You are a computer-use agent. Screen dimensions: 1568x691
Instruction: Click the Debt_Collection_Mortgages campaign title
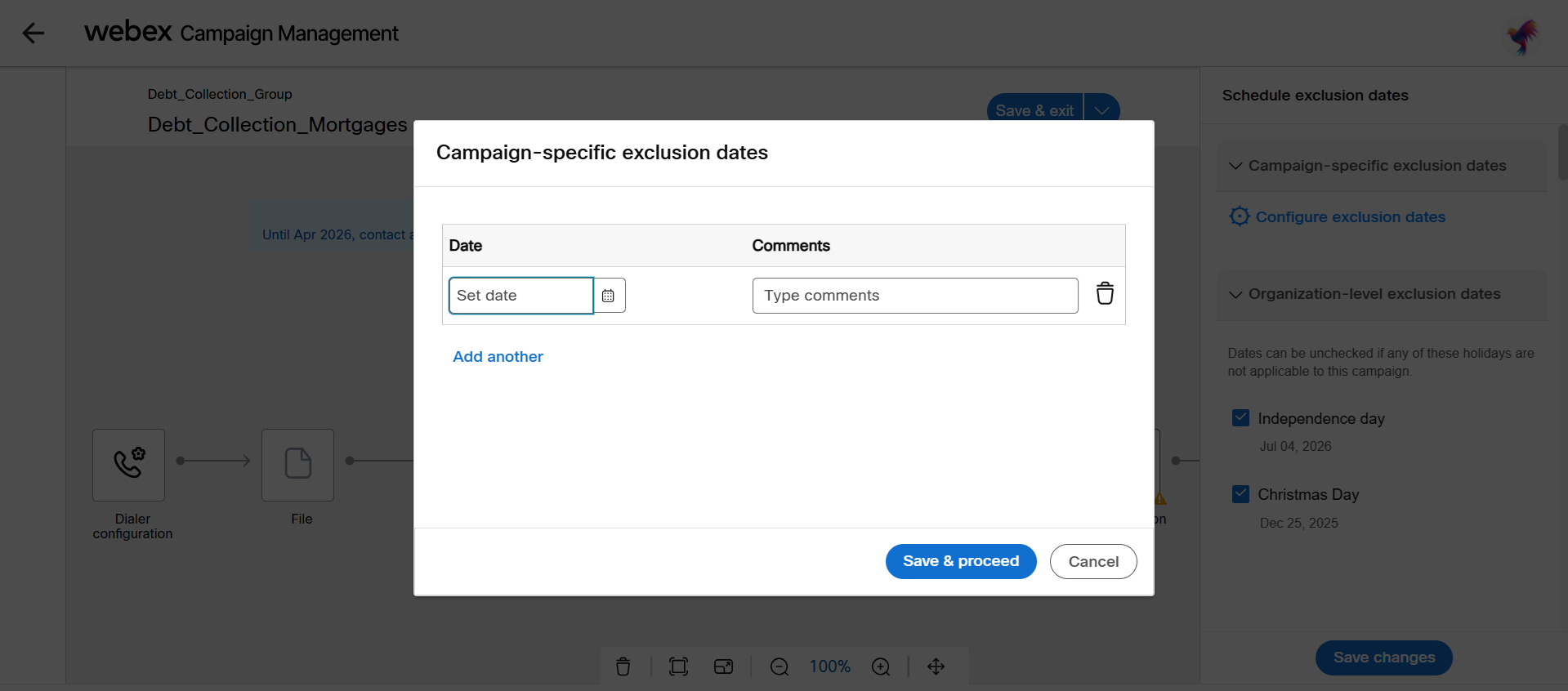click(x=277, y=125)
